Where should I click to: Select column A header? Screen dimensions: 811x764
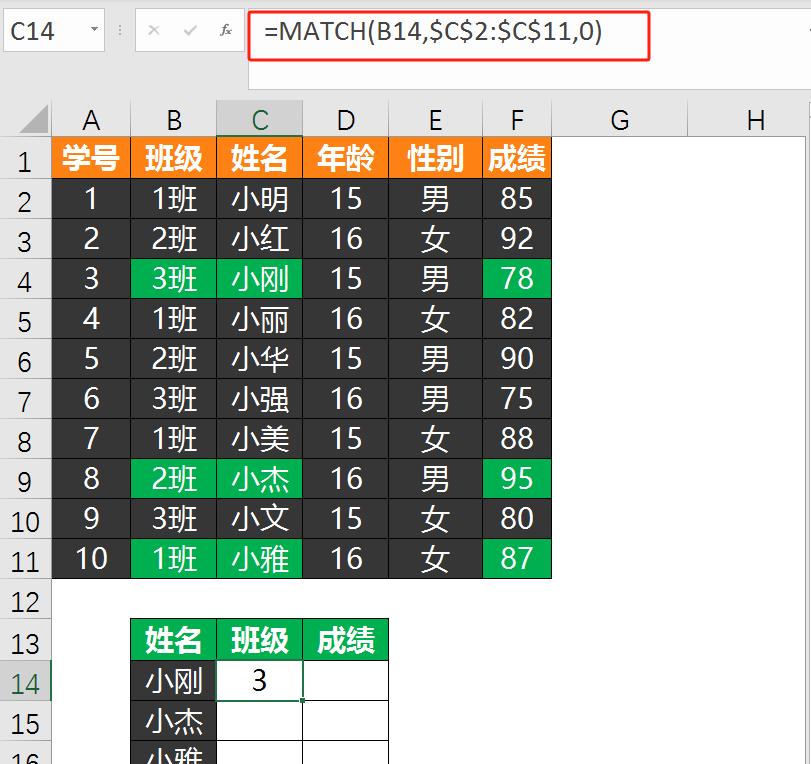coord(91,119)
